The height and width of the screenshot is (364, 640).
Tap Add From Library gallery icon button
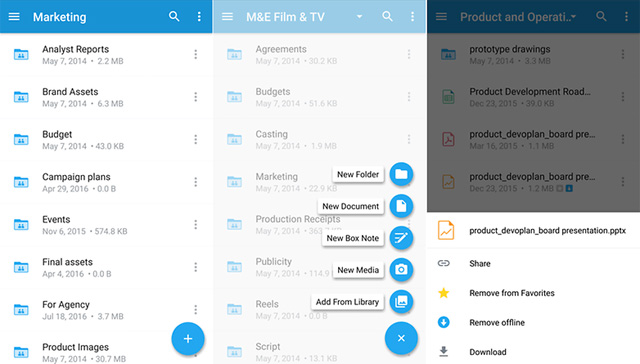click(x=401, y=302)
